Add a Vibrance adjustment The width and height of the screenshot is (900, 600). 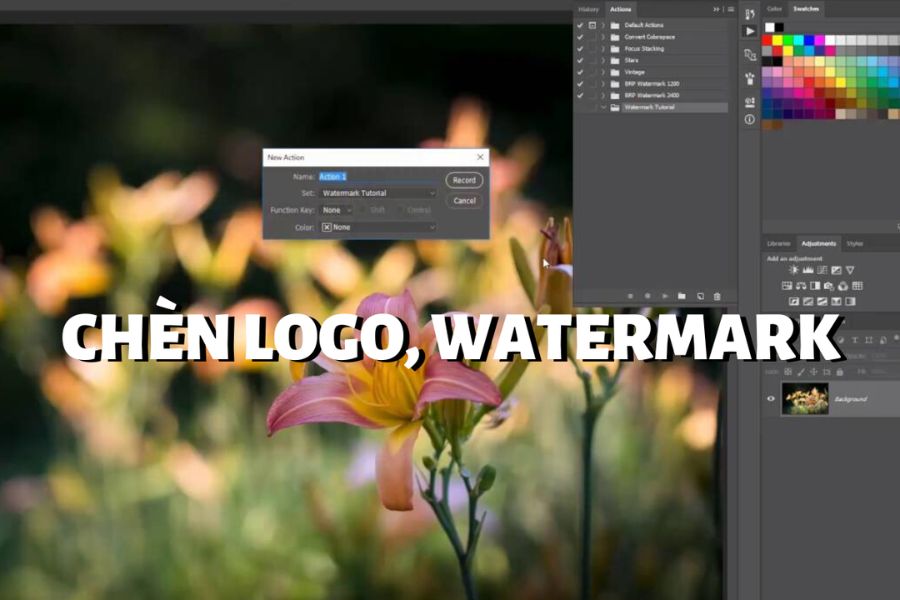coord(850,270)
